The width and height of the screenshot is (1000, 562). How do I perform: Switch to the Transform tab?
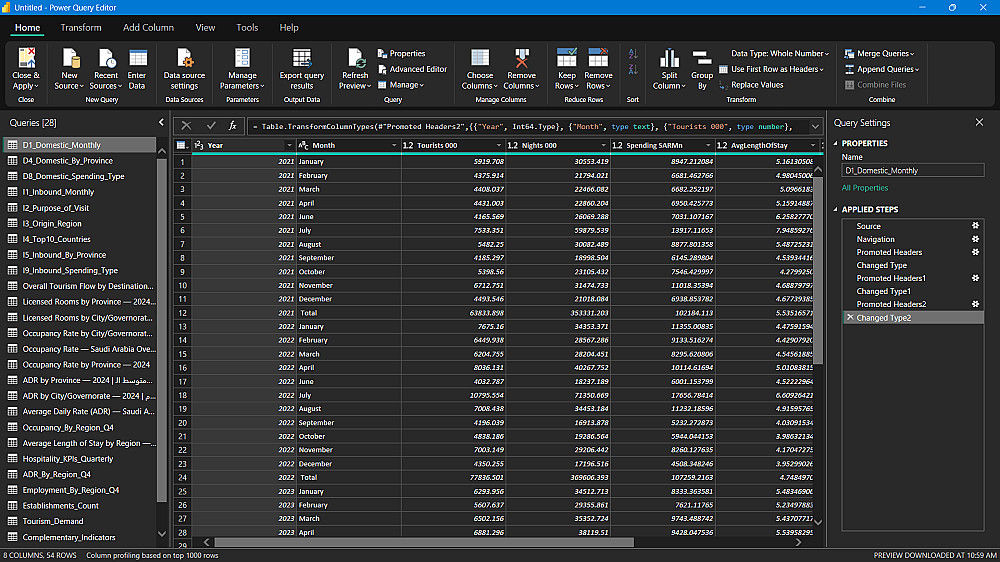[80, 28]
